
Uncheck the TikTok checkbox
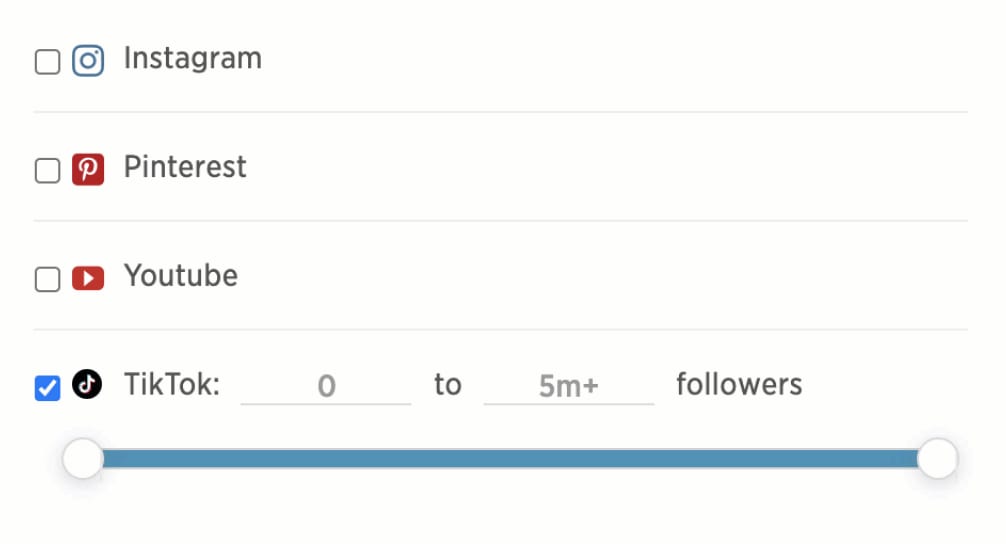[47, 388]
